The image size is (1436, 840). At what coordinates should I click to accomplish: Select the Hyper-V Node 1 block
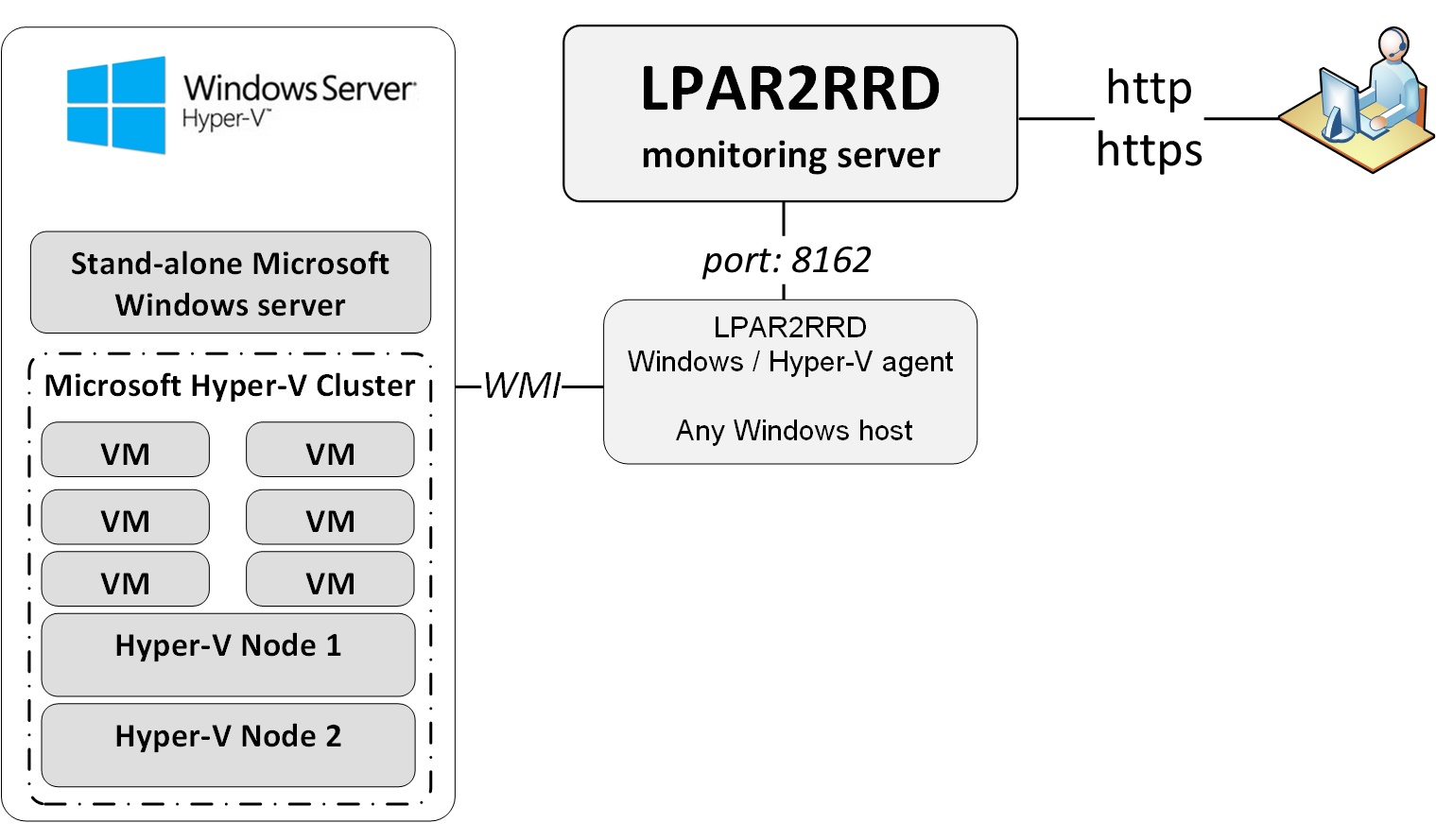227,653
